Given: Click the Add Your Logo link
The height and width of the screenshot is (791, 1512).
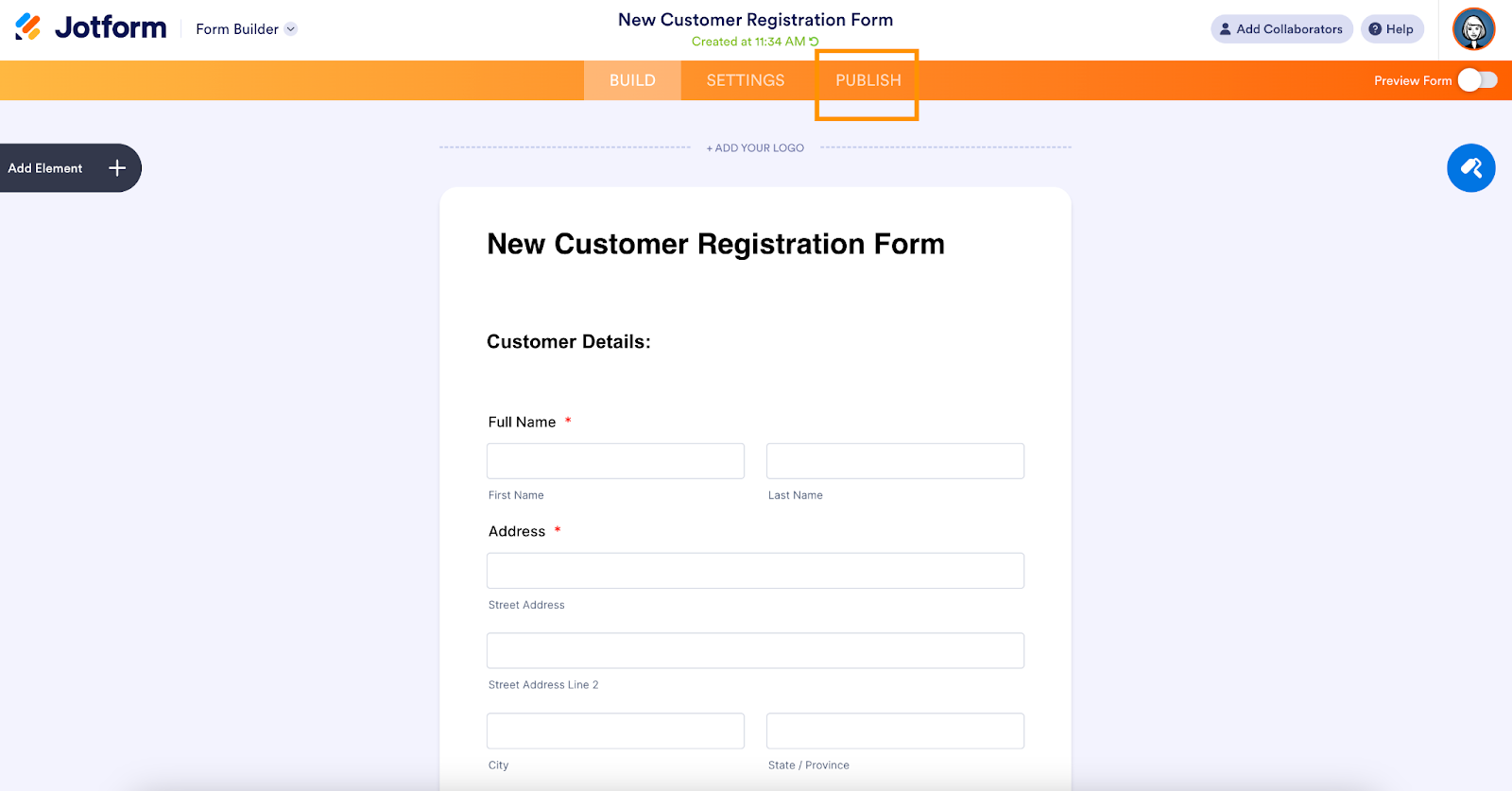Looking at the screenshot, I should [x=755, y=148].
